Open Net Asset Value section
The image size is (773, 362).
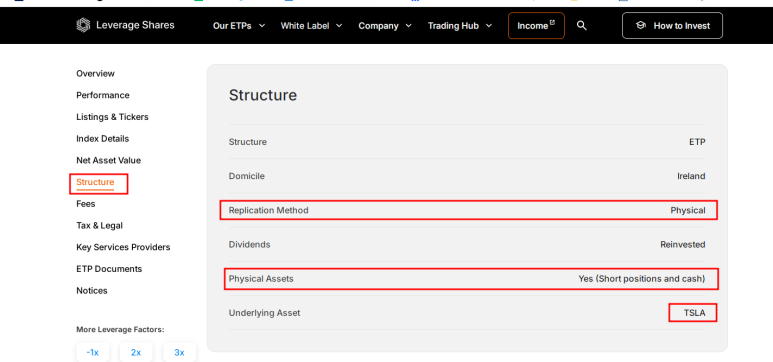point(108,160)
